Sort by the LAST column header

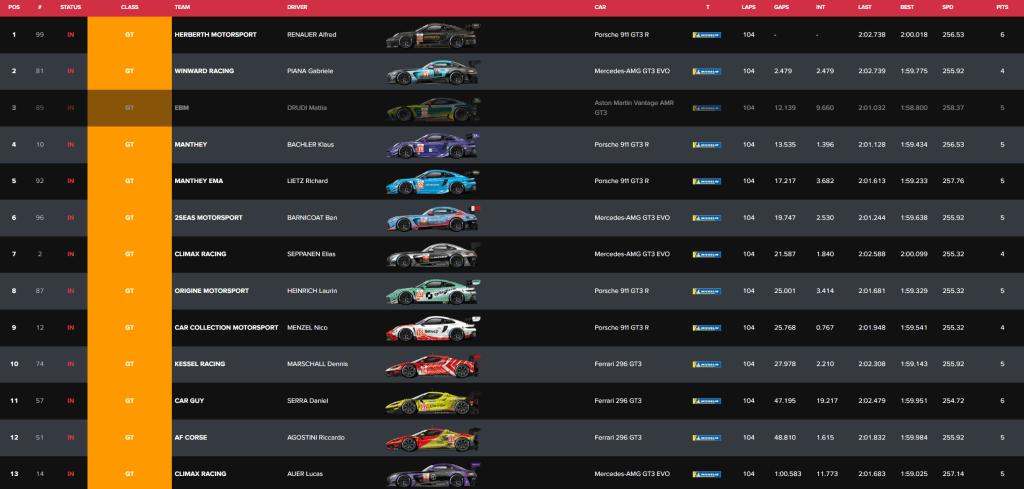865,7
